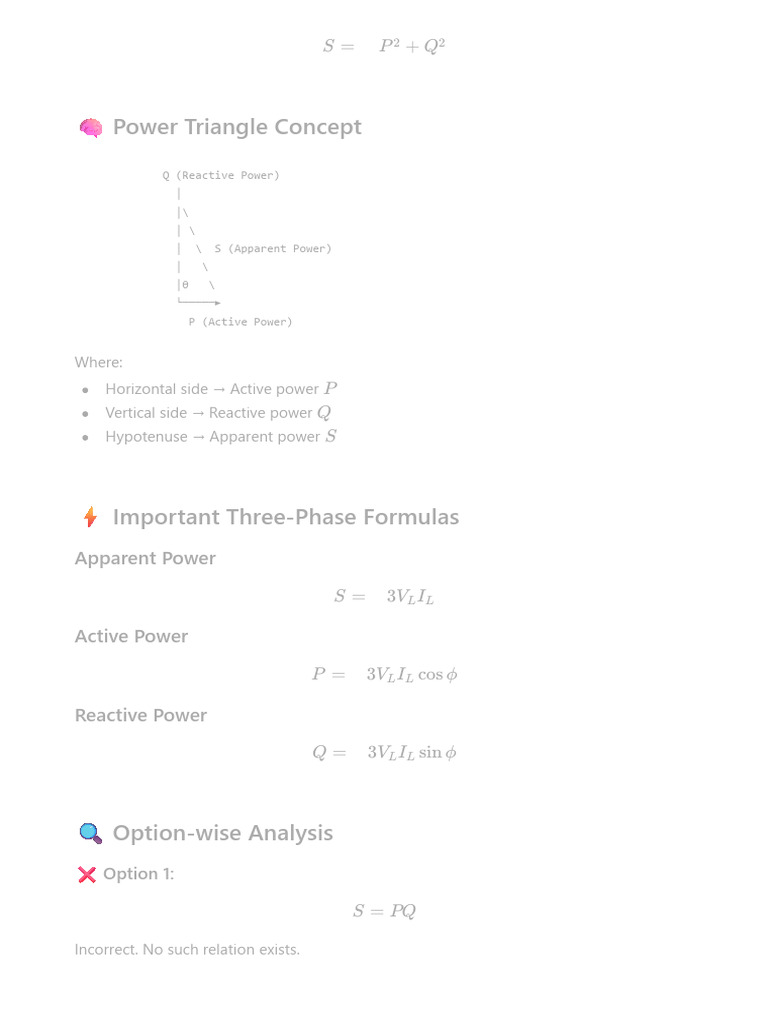Click the S (Apparent Power) diagram label
768x1024 pixels.
pos(273,249)
